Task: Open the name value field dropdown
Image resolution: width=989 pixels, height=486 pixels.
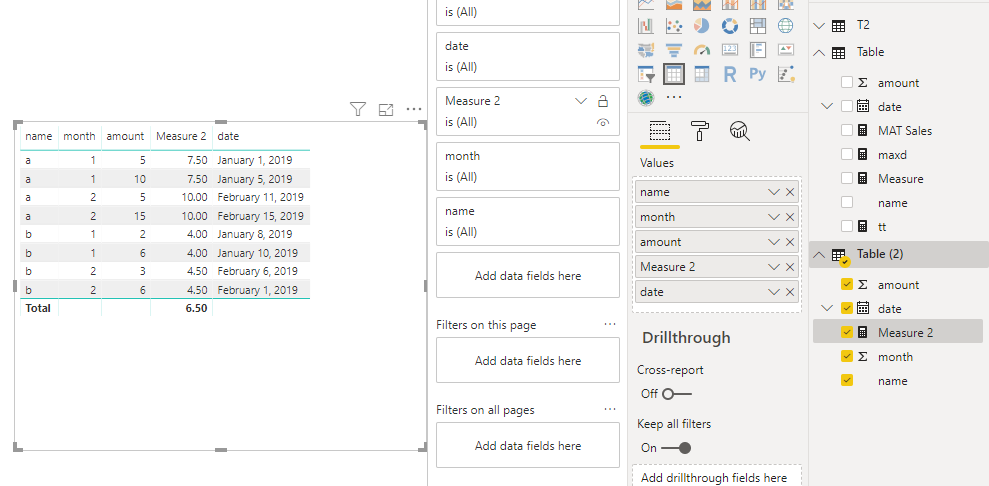Action: [773, 192]
